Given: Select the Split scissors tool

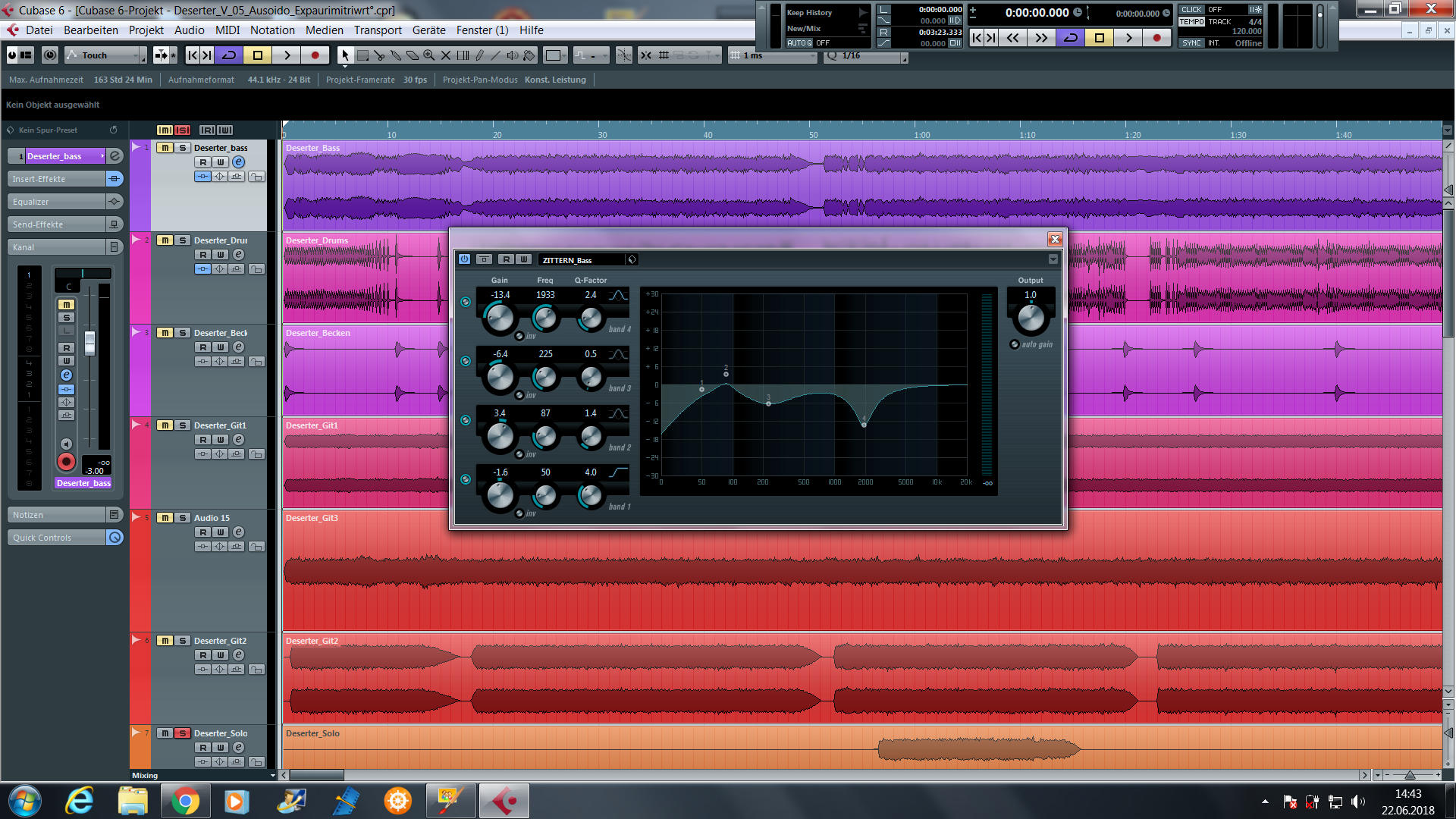Looking at the screenshot, I should (x=379, y=55).
